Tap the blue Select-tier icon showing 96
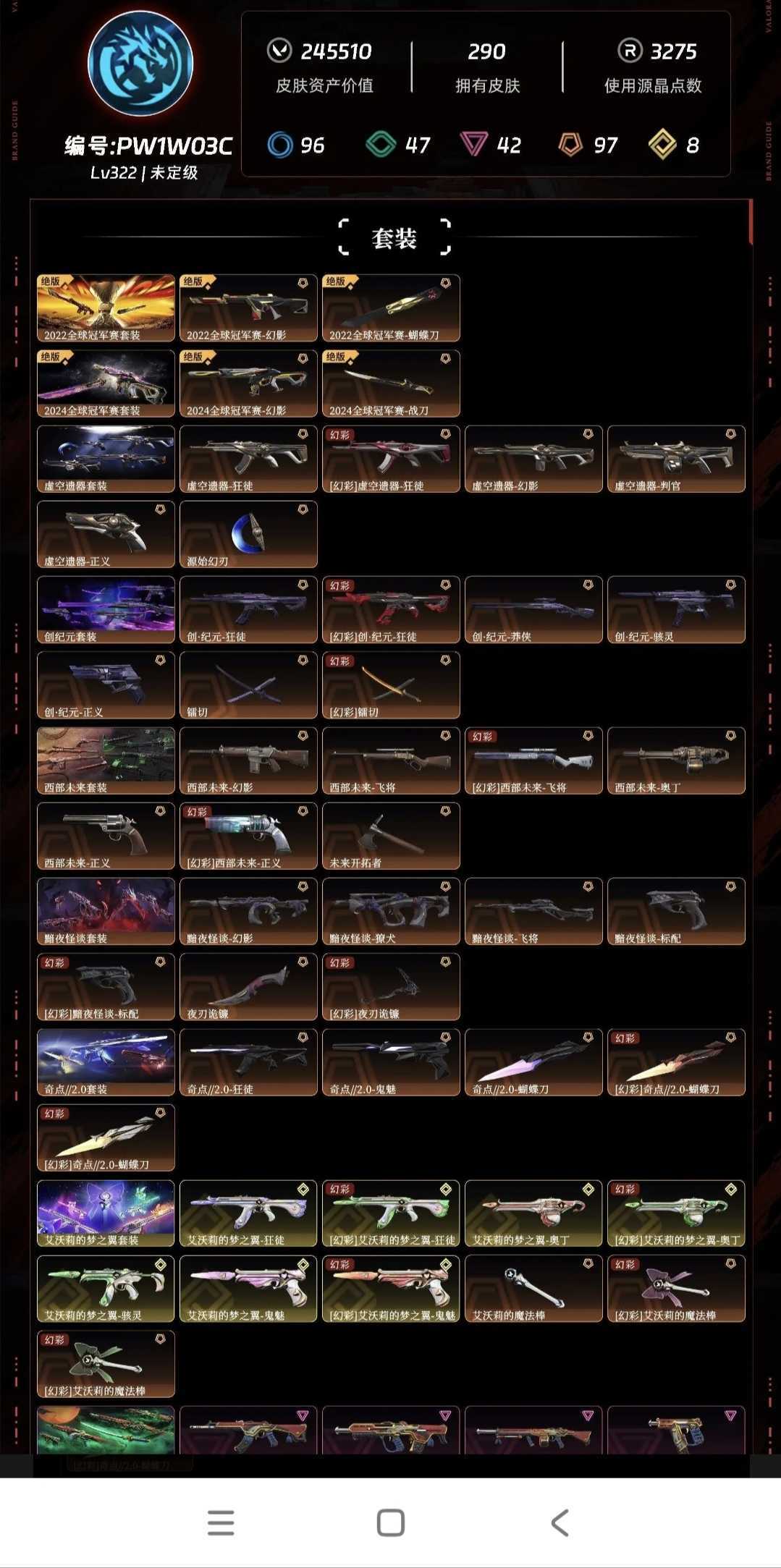The width and height of the screenshot is (781, 1568). click(279, 145)
